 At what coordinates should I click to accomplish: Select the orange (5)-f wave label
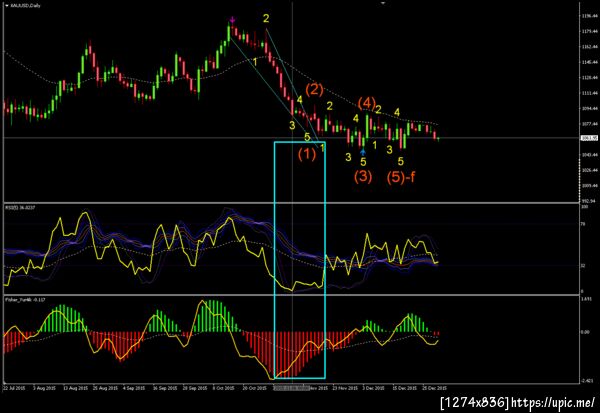click(401, 177)
